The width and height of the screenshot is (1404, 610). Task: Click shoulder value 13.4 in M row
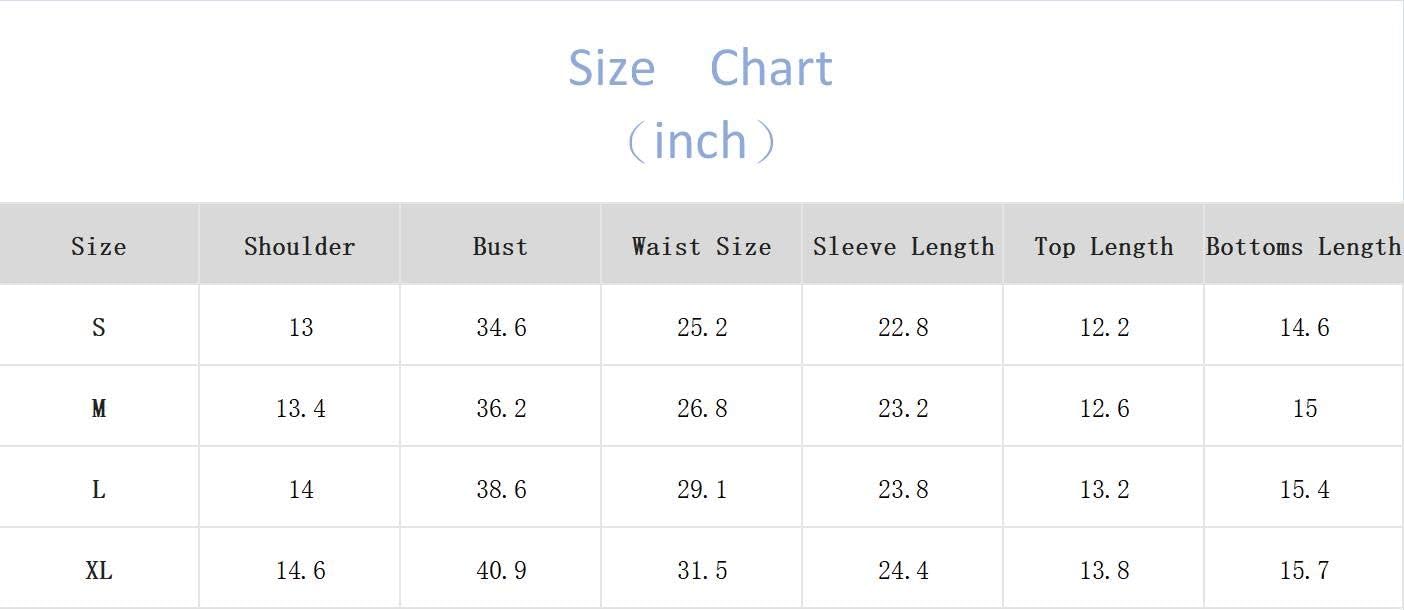click(300, 408)
